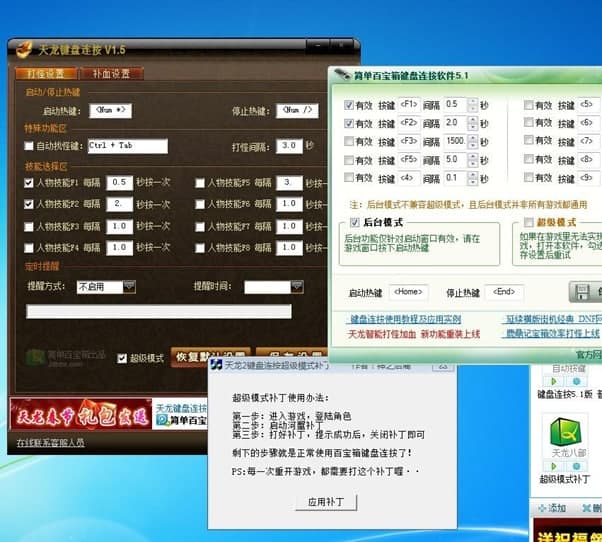Enable 人物技能F8 checkbox
The image size is (602, 542).
(x=200, y=248)
